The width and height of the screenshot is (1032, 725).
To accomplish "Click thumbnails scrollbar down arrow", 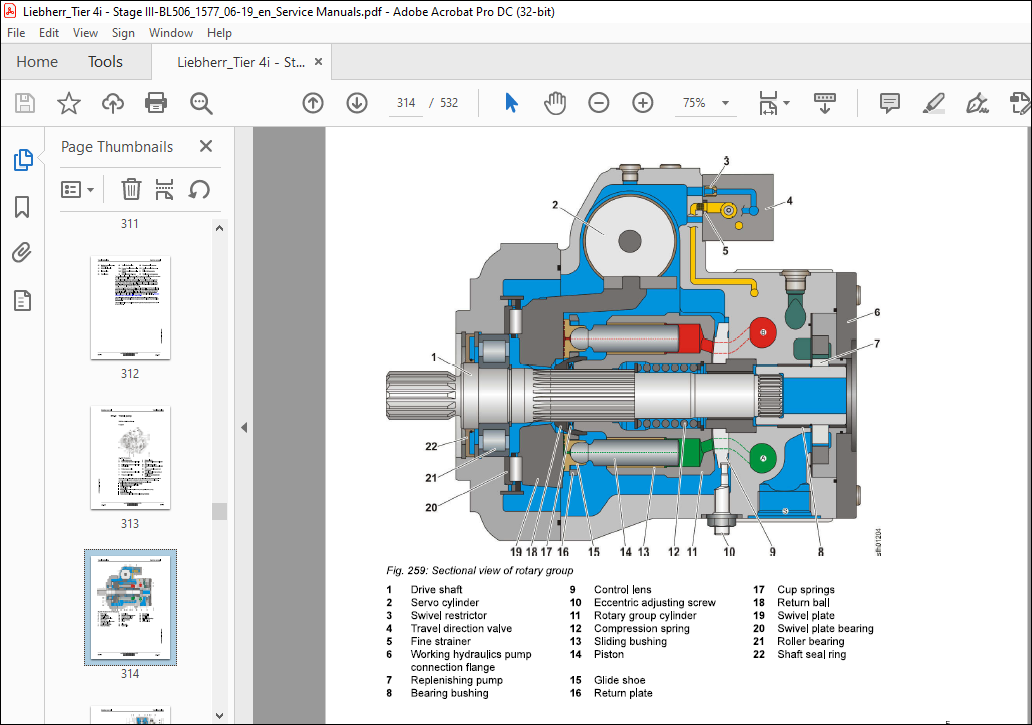I will click(220, 716).
